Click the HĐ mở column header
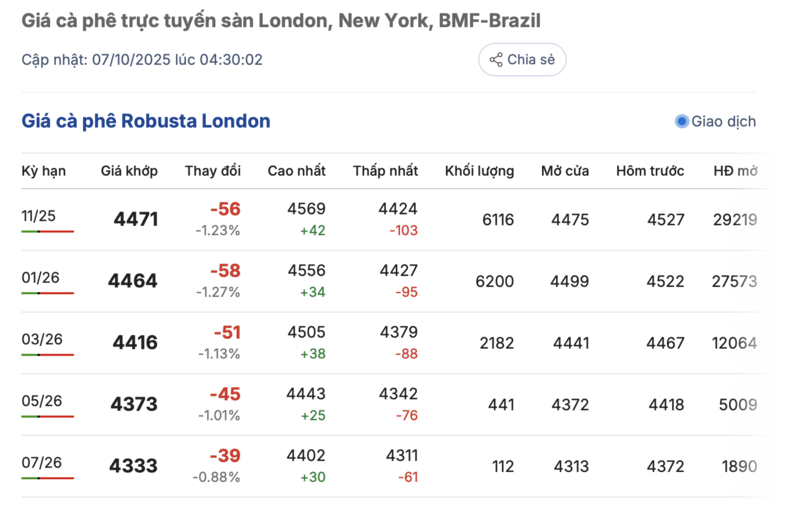Image resolution: width=800 pixels, height=507 pixels. (735, 171)
